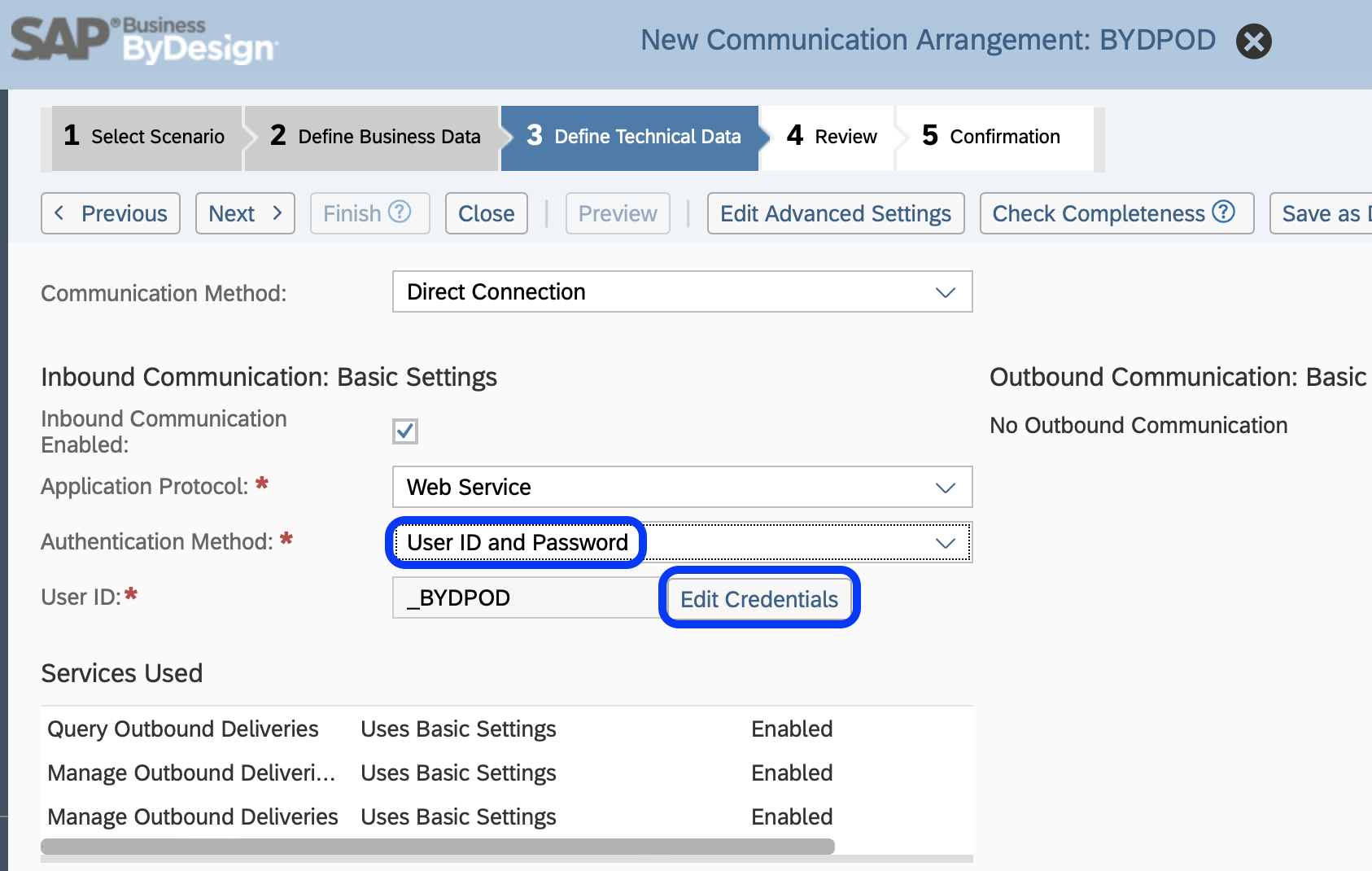Screen dimensions: 1372x871
Task: Expand the Application Protocol dropdown
Action: (944, 487)
